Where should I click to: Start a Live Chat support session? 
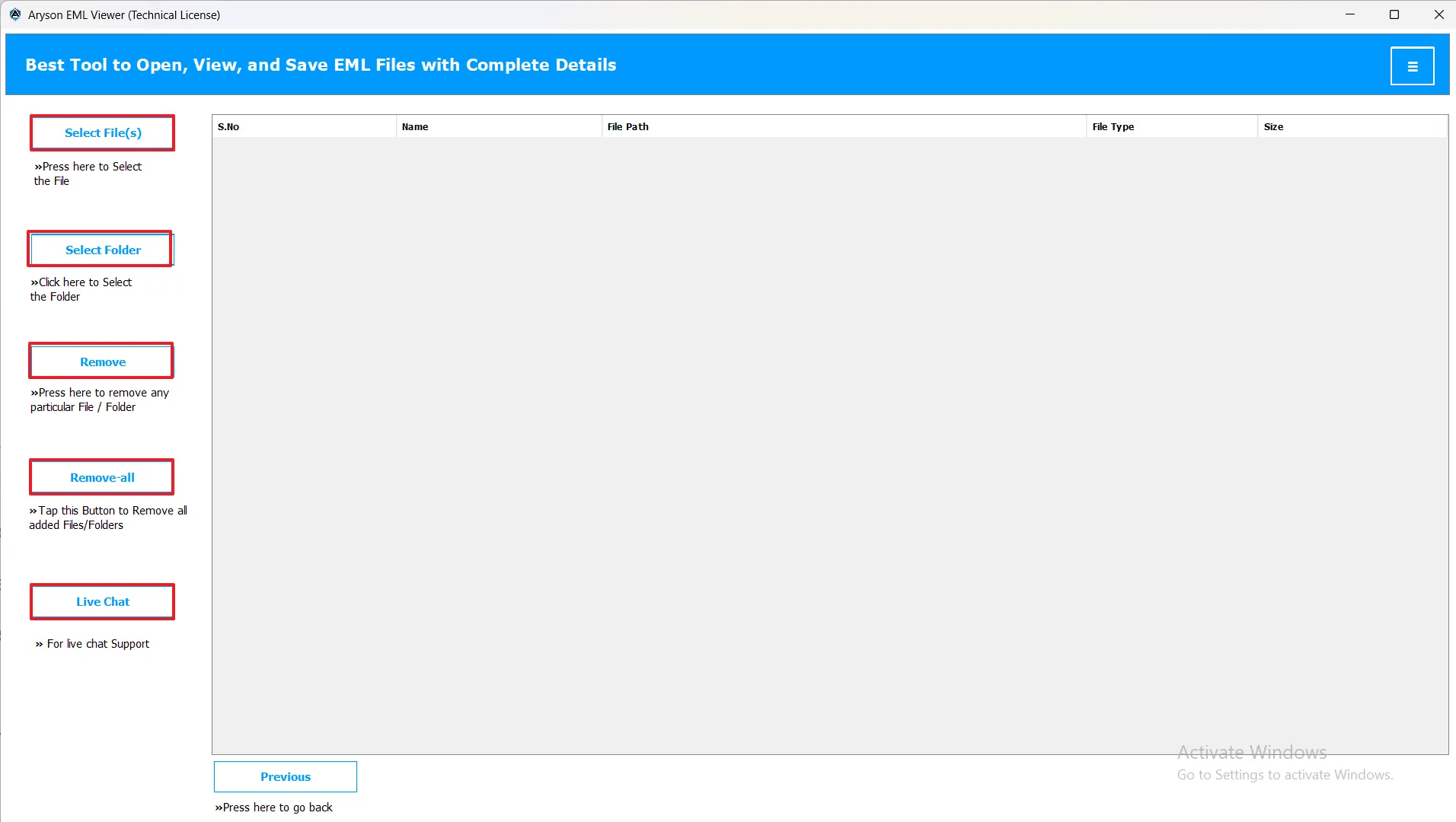[x=102, y=601]
